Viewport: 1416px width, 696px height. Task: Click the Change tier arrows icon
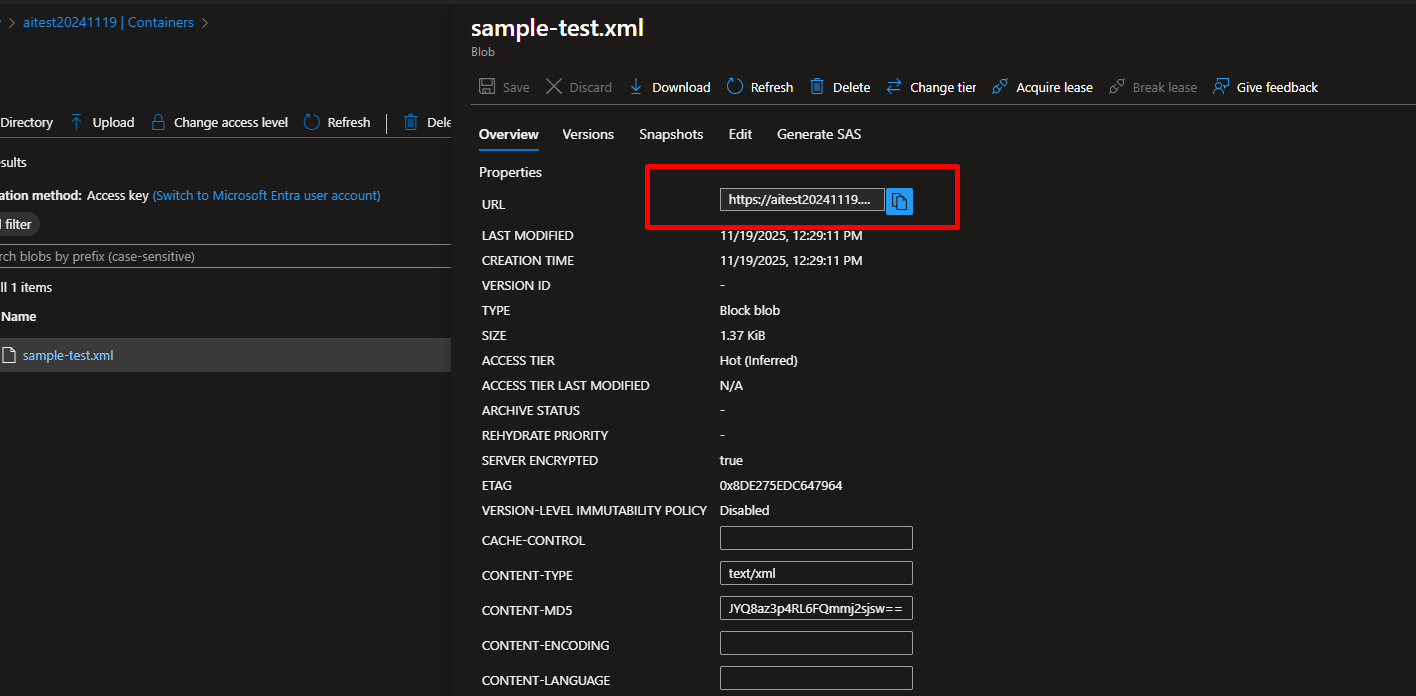pyautogui.click(x=894, y=87)
